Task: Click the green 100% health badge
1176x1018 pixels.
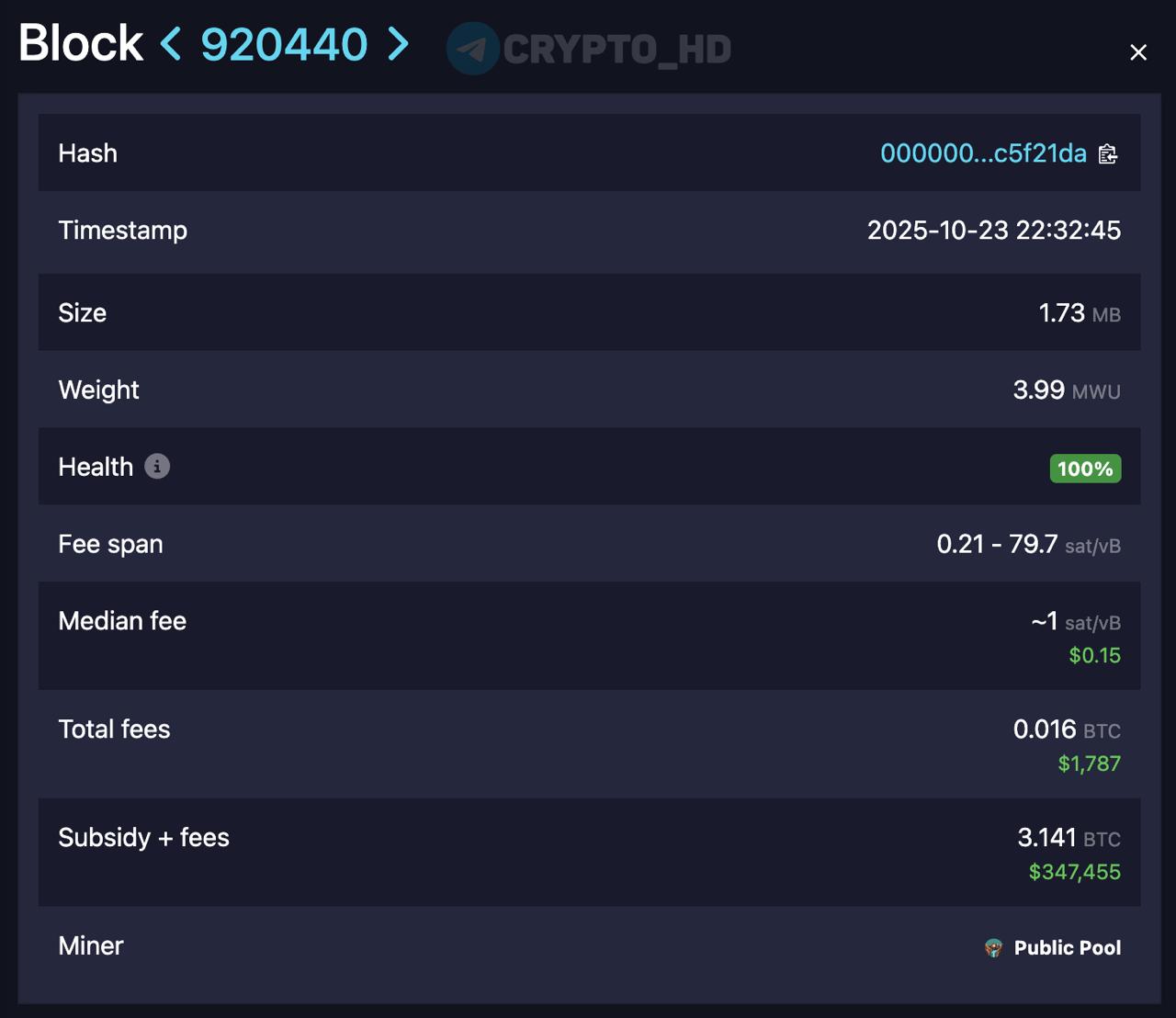Action: (1085, 469)
